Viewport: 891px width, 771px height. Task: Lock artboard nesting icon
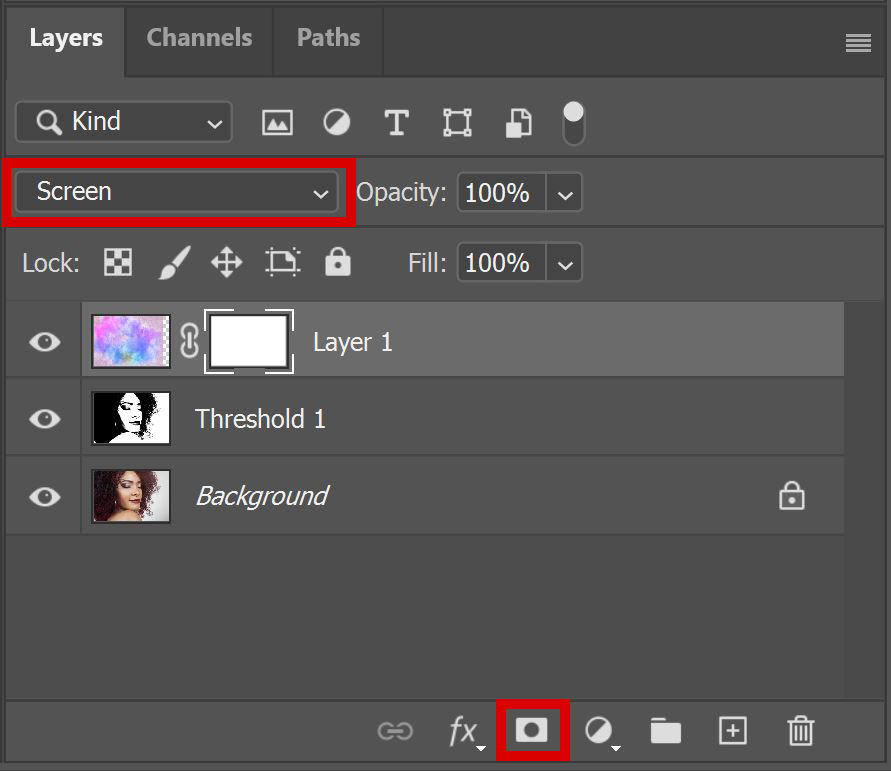[x=283, y=262]
